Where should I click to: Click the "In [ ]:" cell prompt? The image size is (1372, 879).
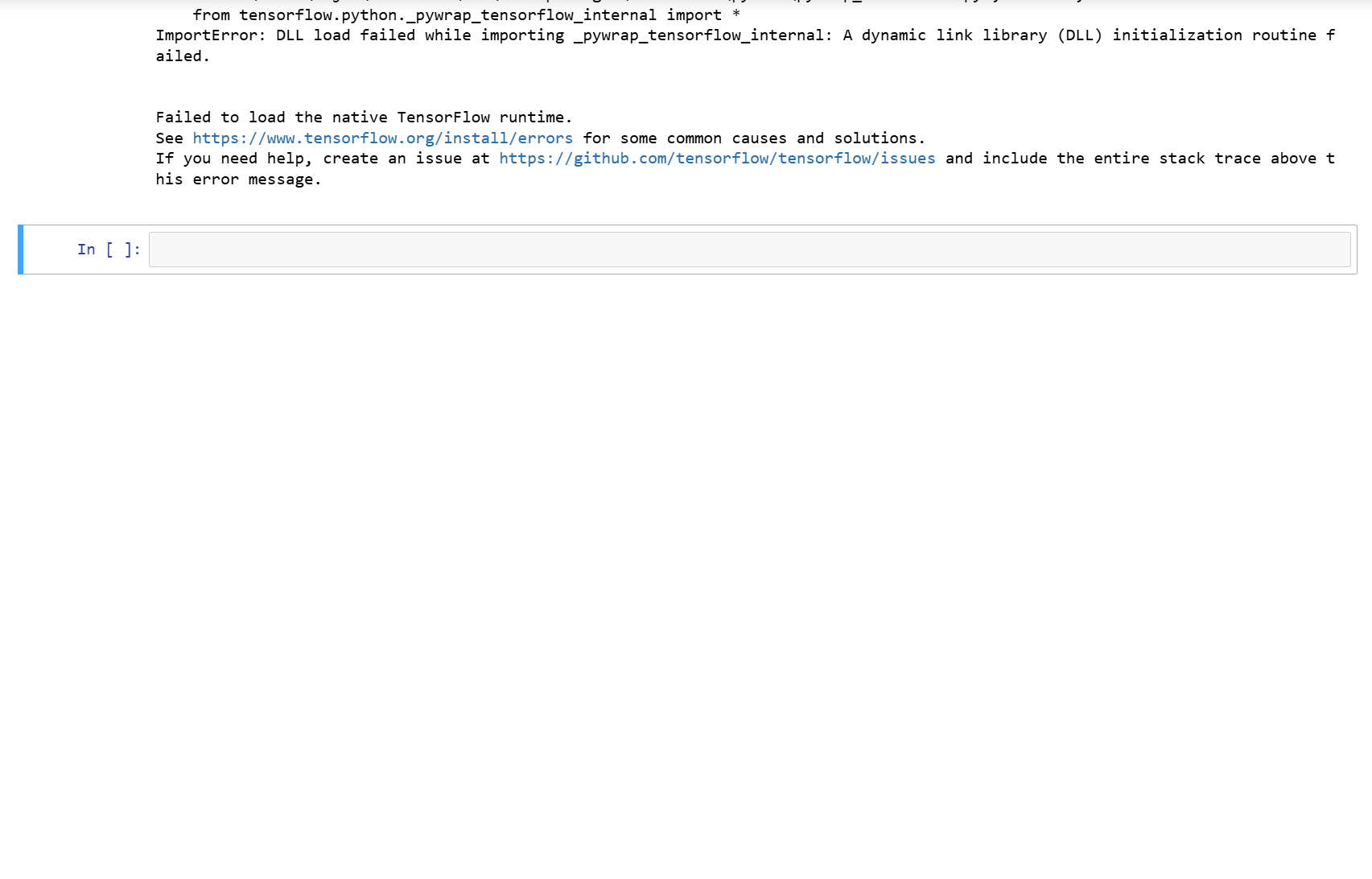pyautogui.click(x=109, y=250)
